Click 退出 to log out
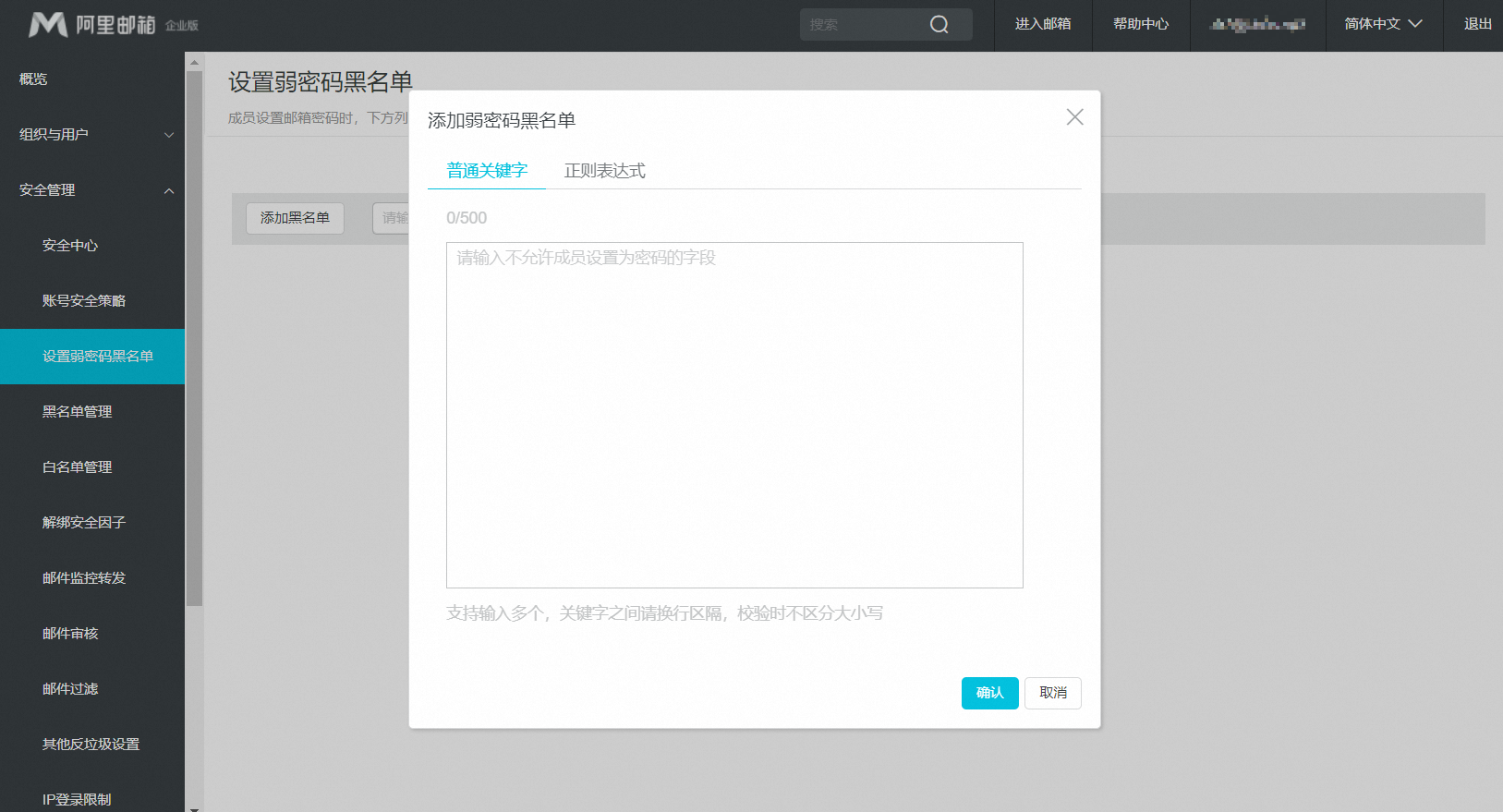 [1477, 24]
